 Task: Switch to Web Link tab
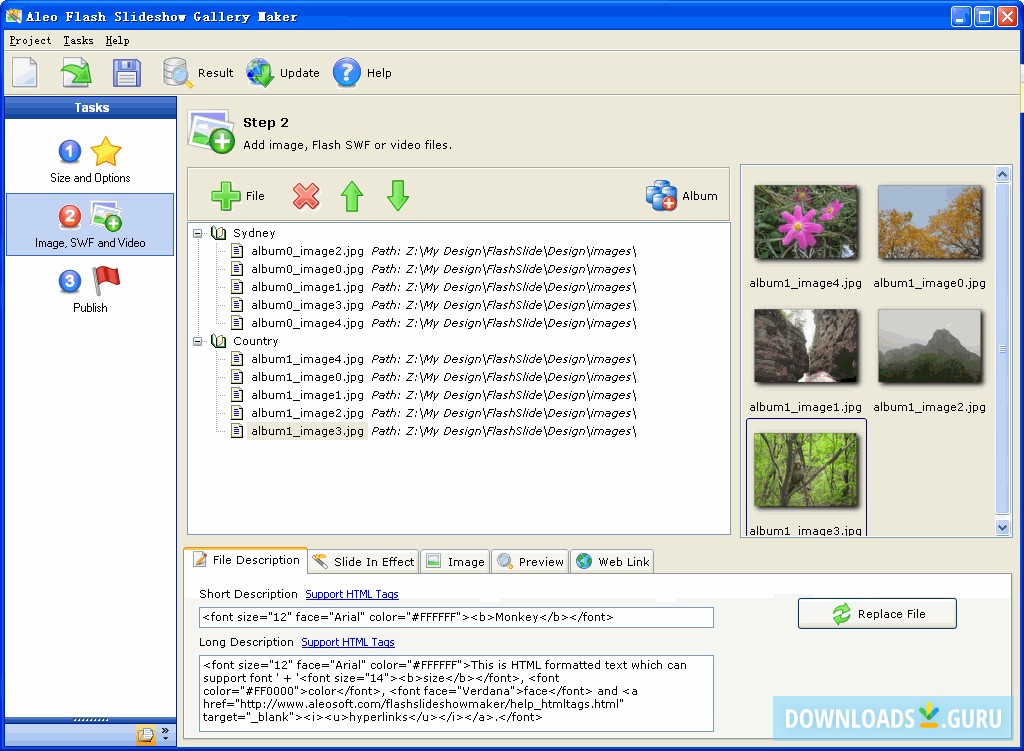(613, 562)
